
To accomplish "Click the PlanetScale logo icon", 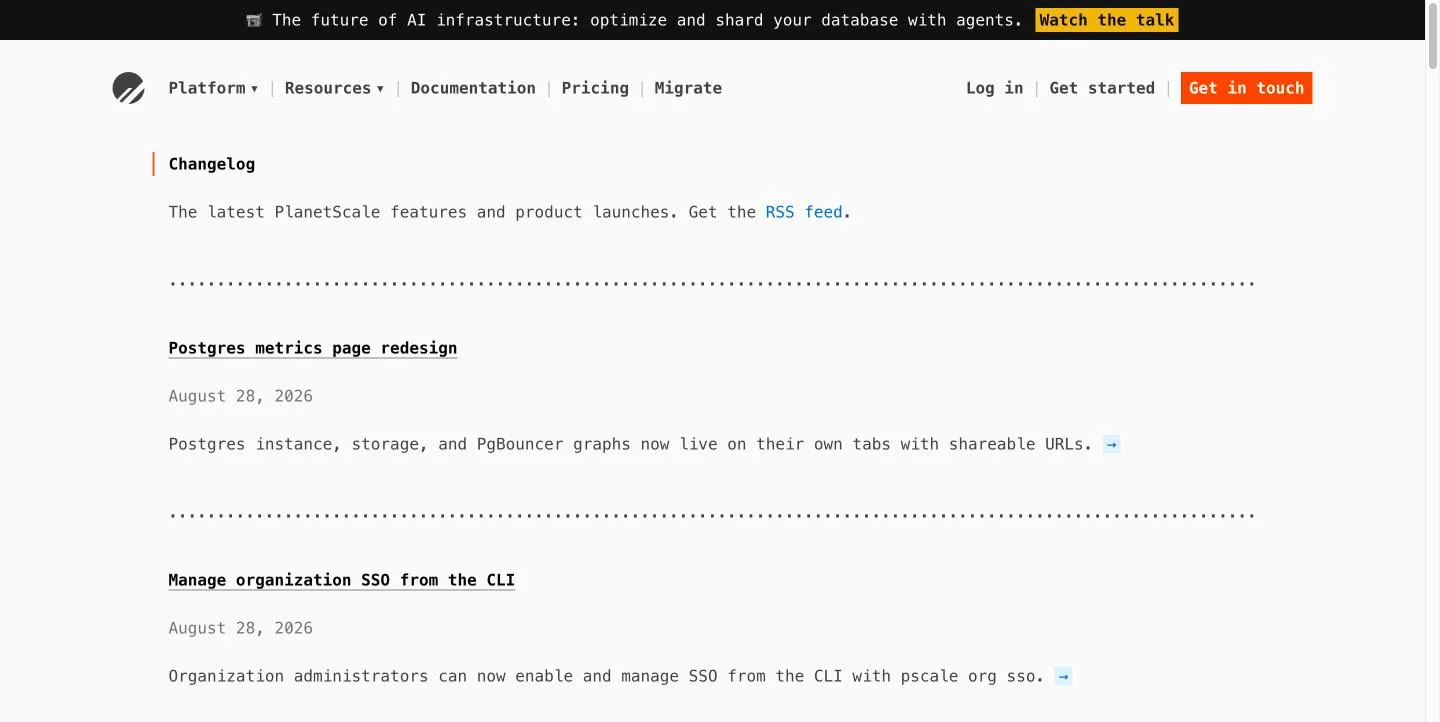I will coord(128,88).
